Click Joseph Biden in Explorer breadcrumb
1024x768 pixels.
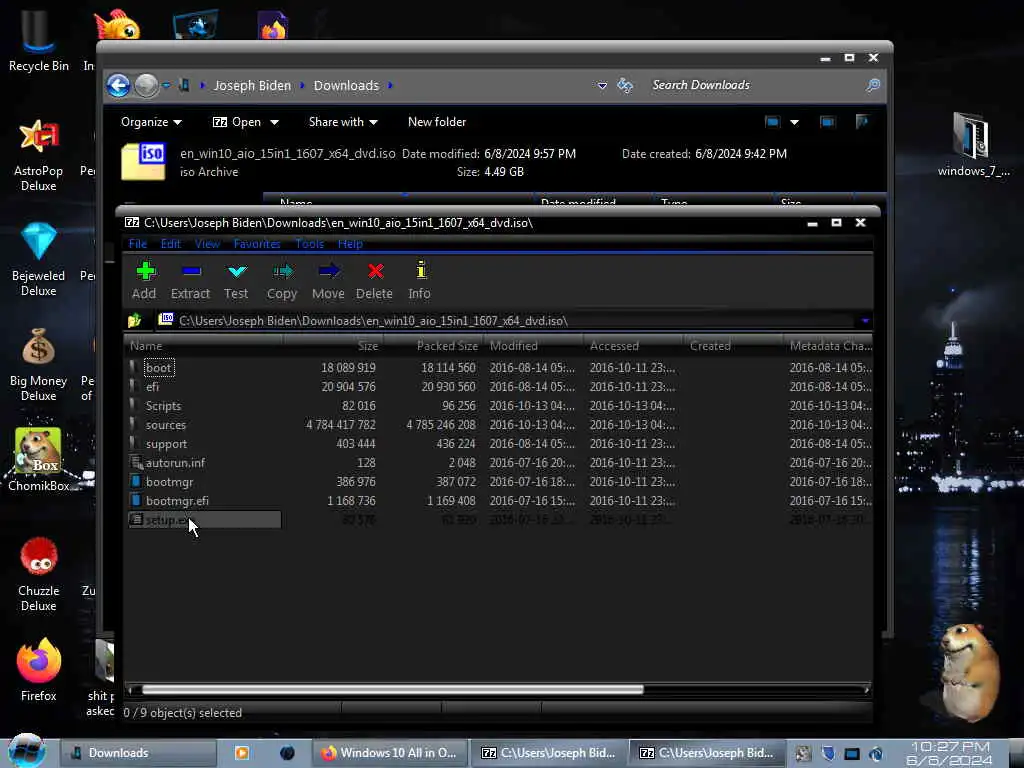(252, 86)
